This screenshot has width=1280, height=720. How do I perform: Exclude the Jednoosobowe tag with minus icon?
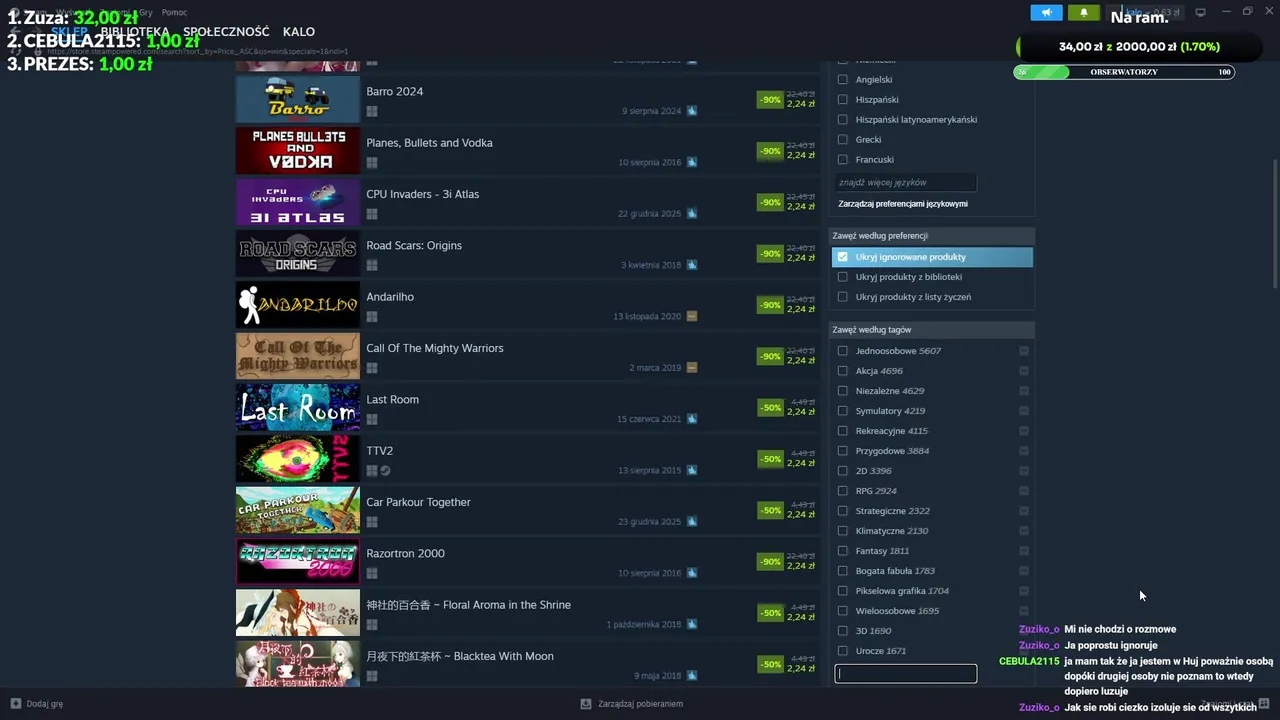(x=1024, y=351)
